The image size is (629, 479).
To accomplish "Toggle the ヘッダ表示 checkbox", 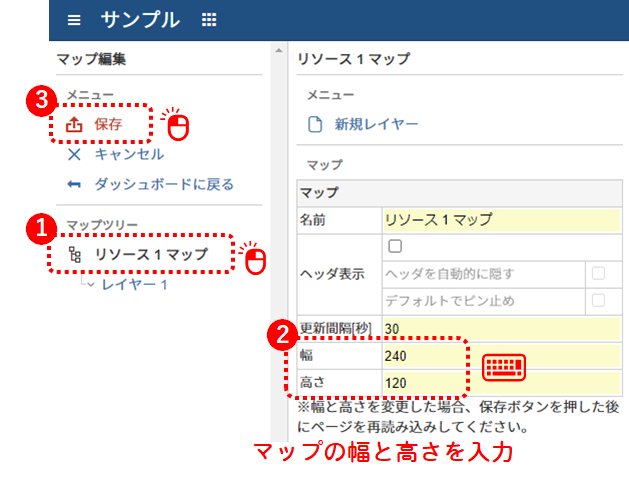I will (395, 246).
